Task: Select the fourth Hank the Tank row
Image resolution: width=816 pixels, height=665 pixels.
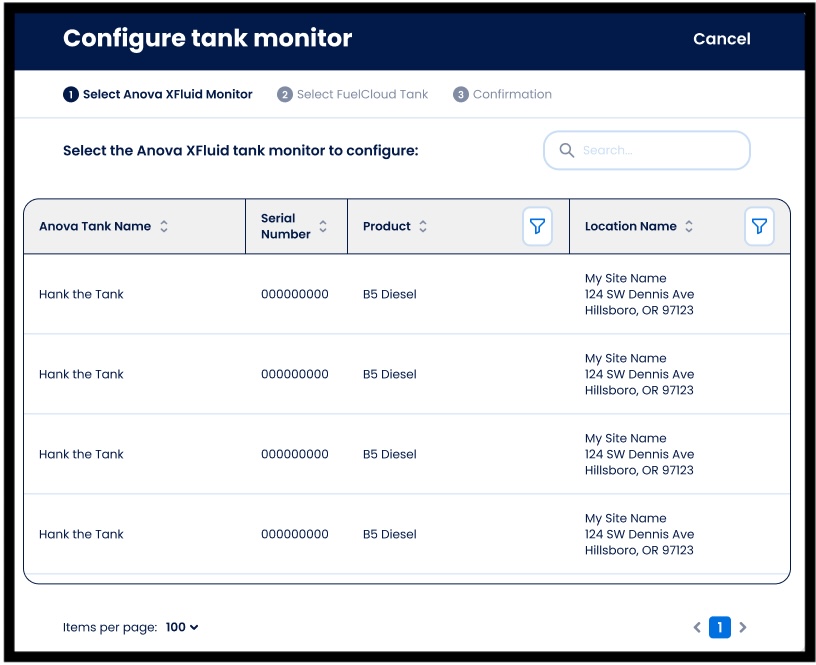Action: pyautogui.click(x=407, y=534)
